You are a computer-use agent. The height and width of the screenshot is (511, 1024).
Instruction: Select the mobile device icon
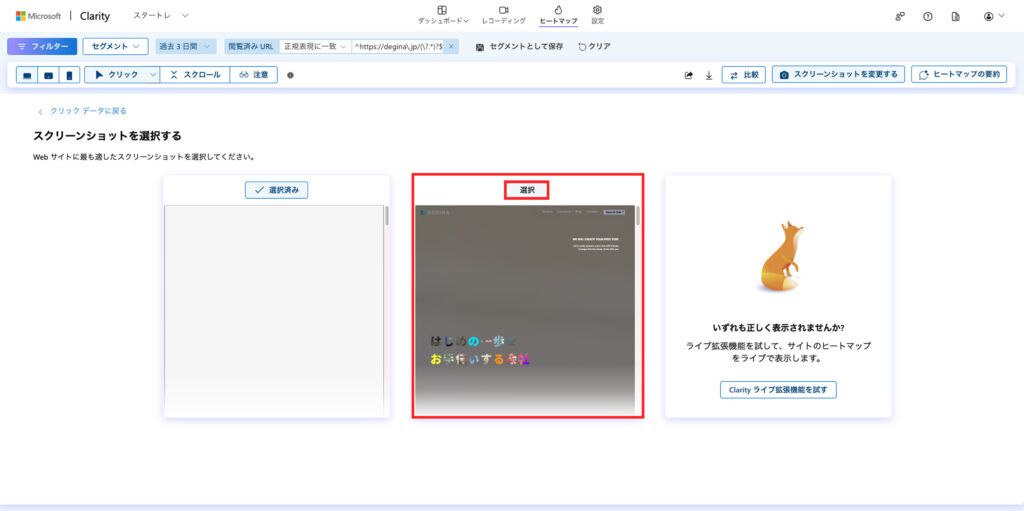pos(69,75)
